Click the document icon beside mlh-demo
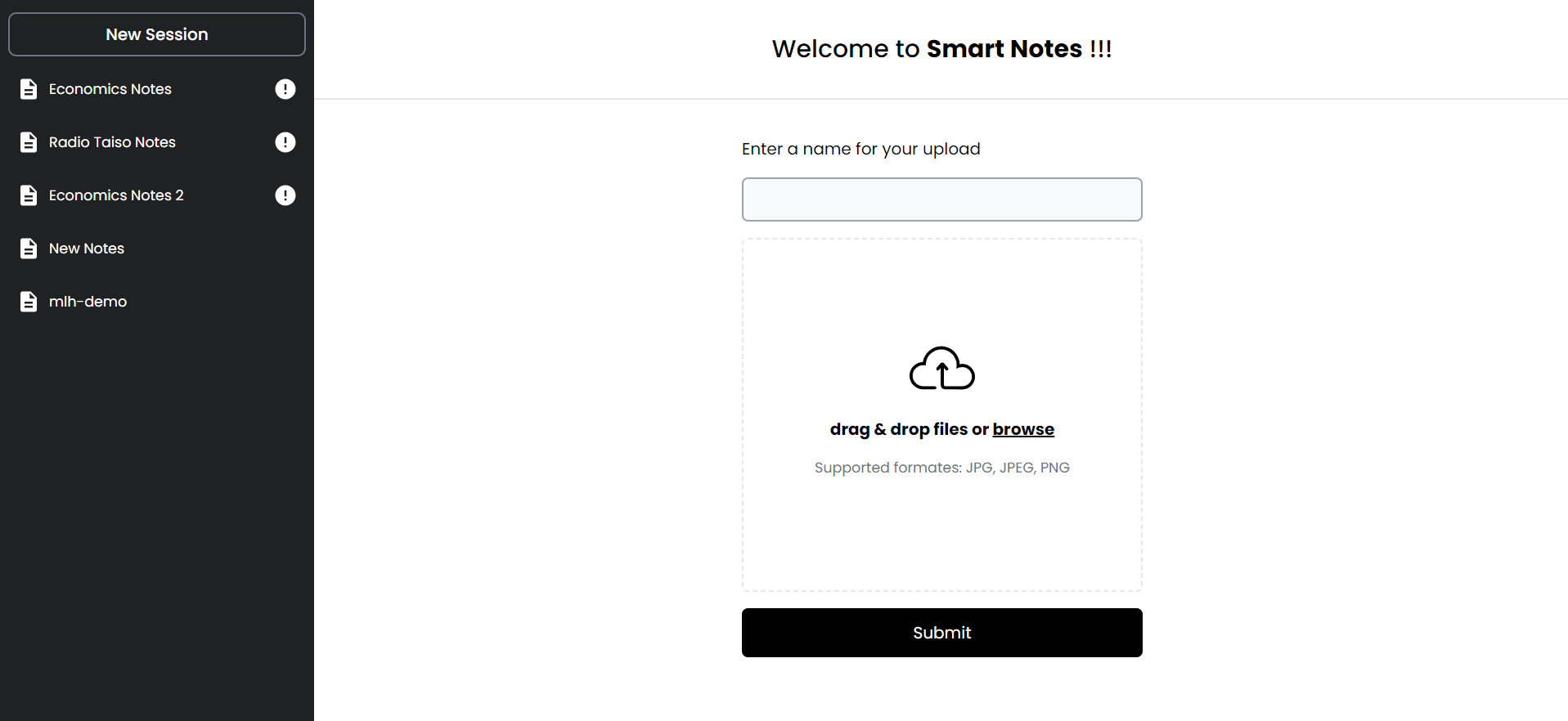 point(29,302)
